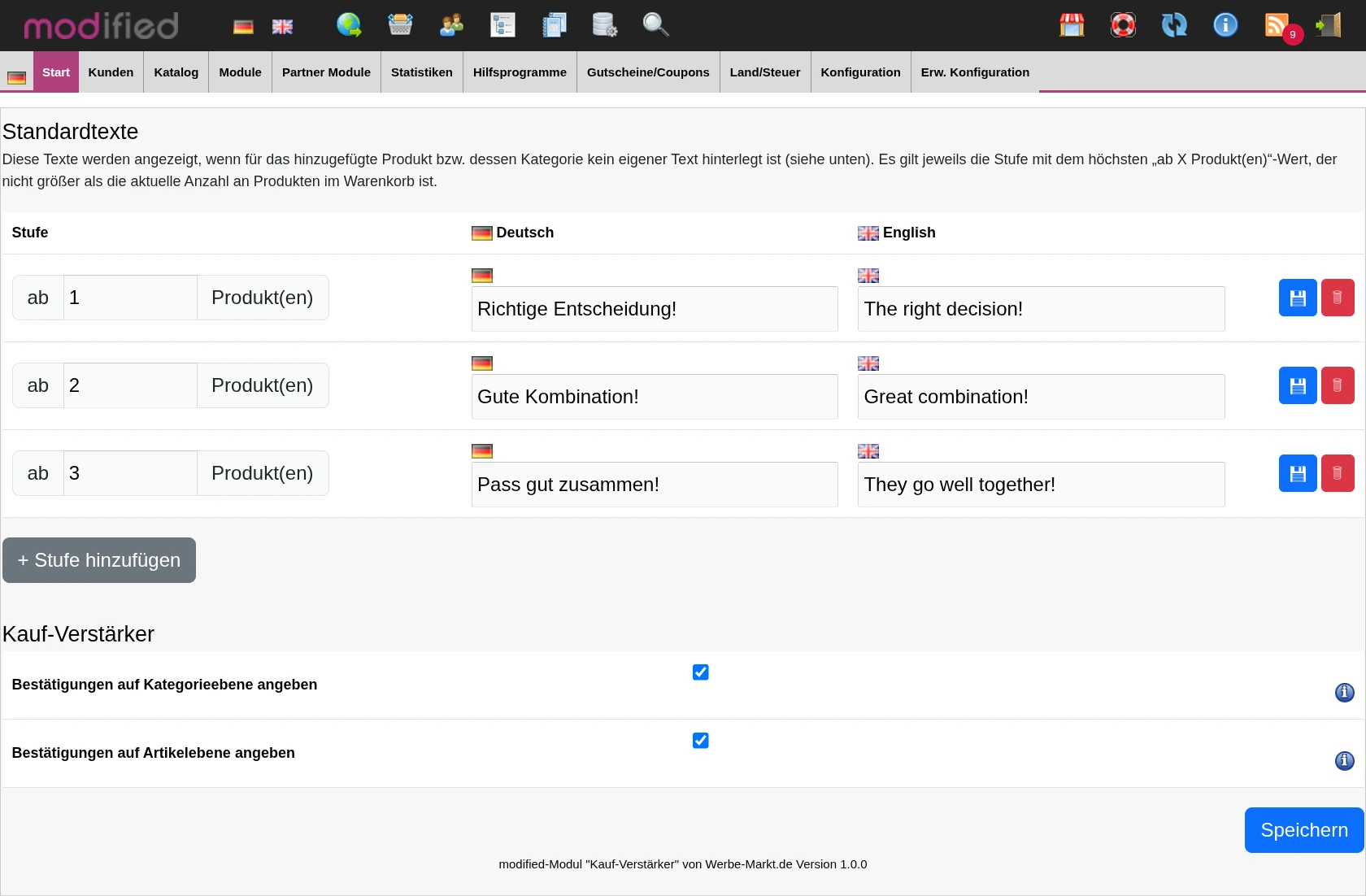Switch admin language to English flag
The width and height of the screenshot is (1366, 896).
[282, 27]
